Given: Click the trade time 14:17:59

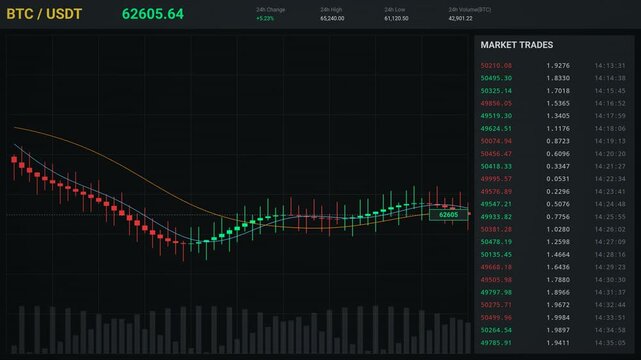Looking at the screenshot, I should 610,116.
